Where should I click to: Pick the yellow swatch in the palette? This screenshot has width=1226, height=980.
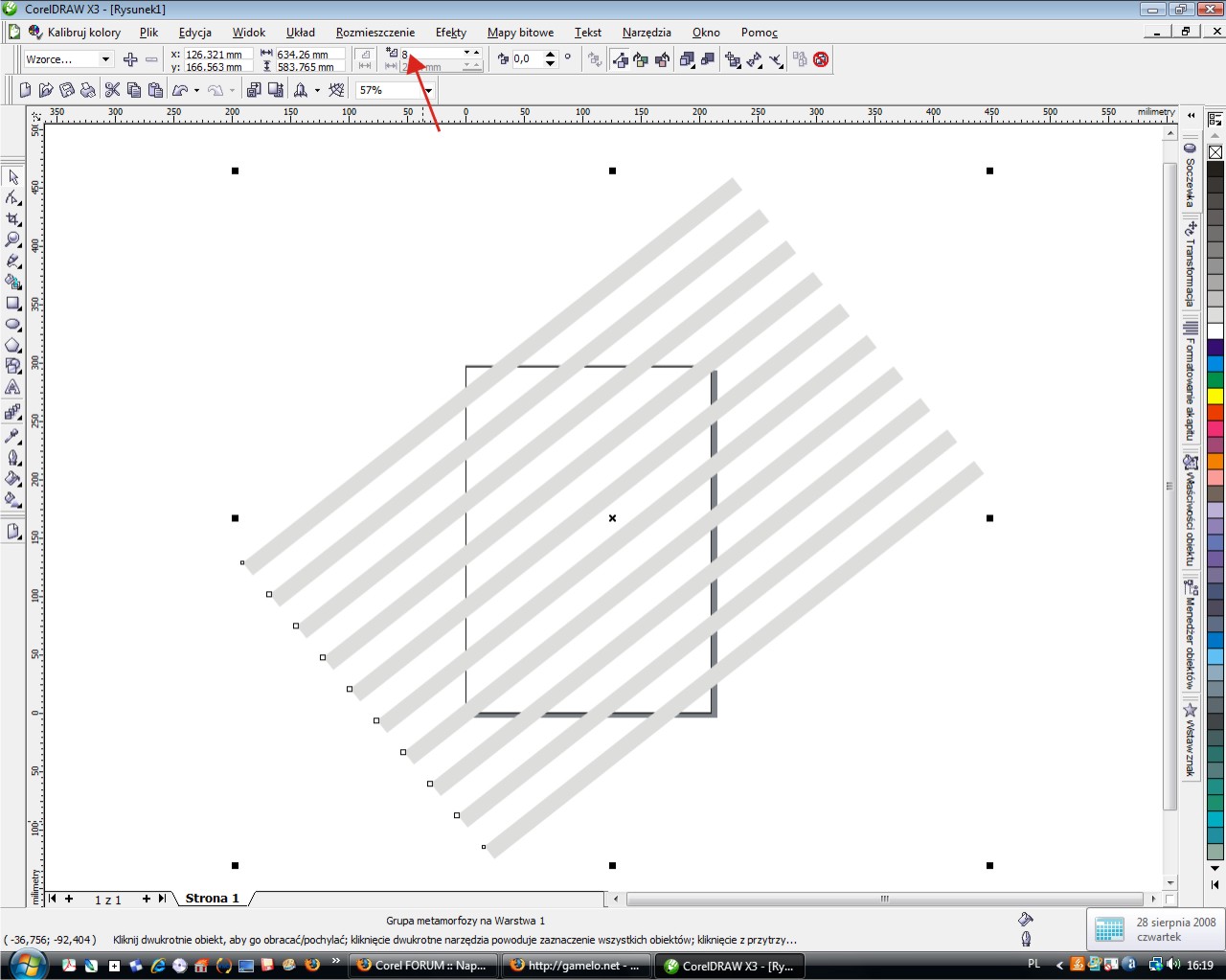pos(1215,396)
